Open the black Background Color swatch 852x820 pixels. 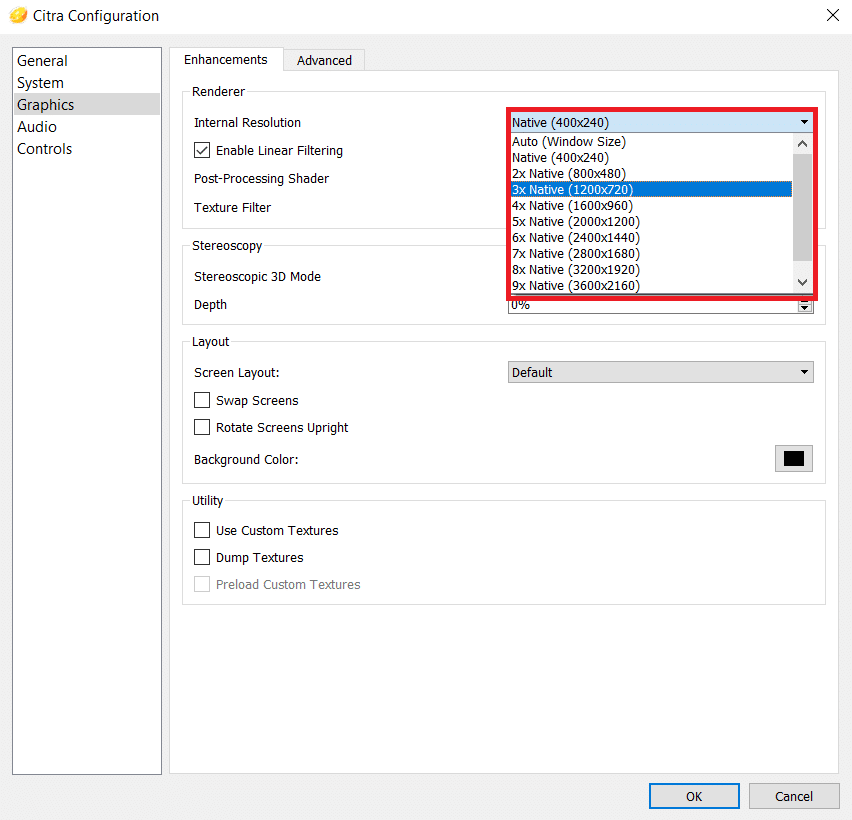(794, 459)
